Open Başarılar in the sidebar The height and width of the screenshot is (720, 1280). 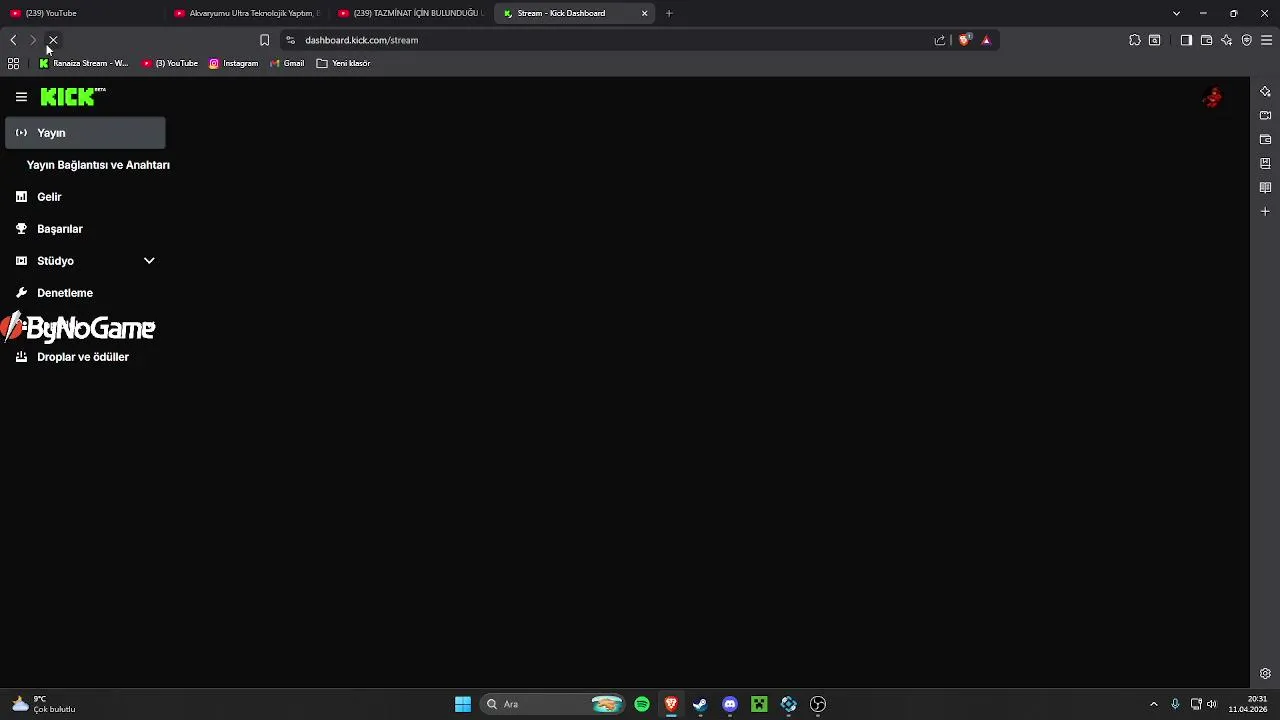(60, 229)
